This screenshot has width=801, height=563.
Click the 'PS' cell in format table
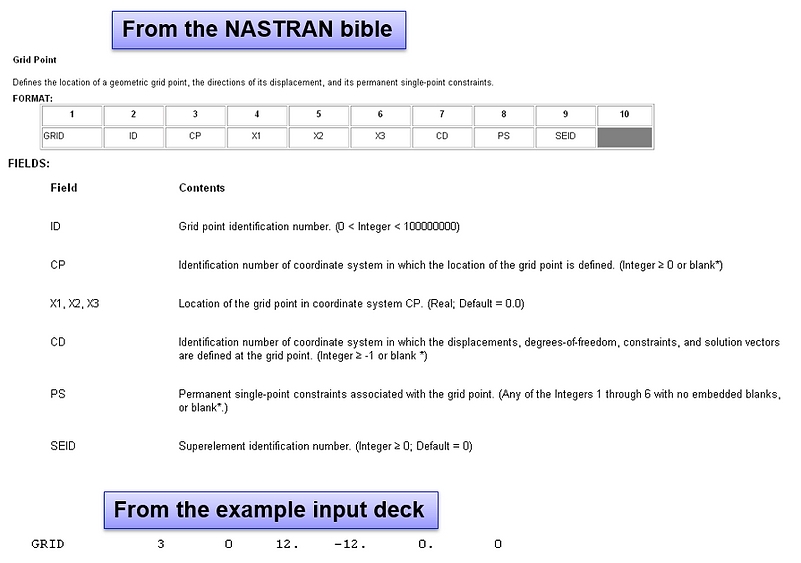[504, 137]
